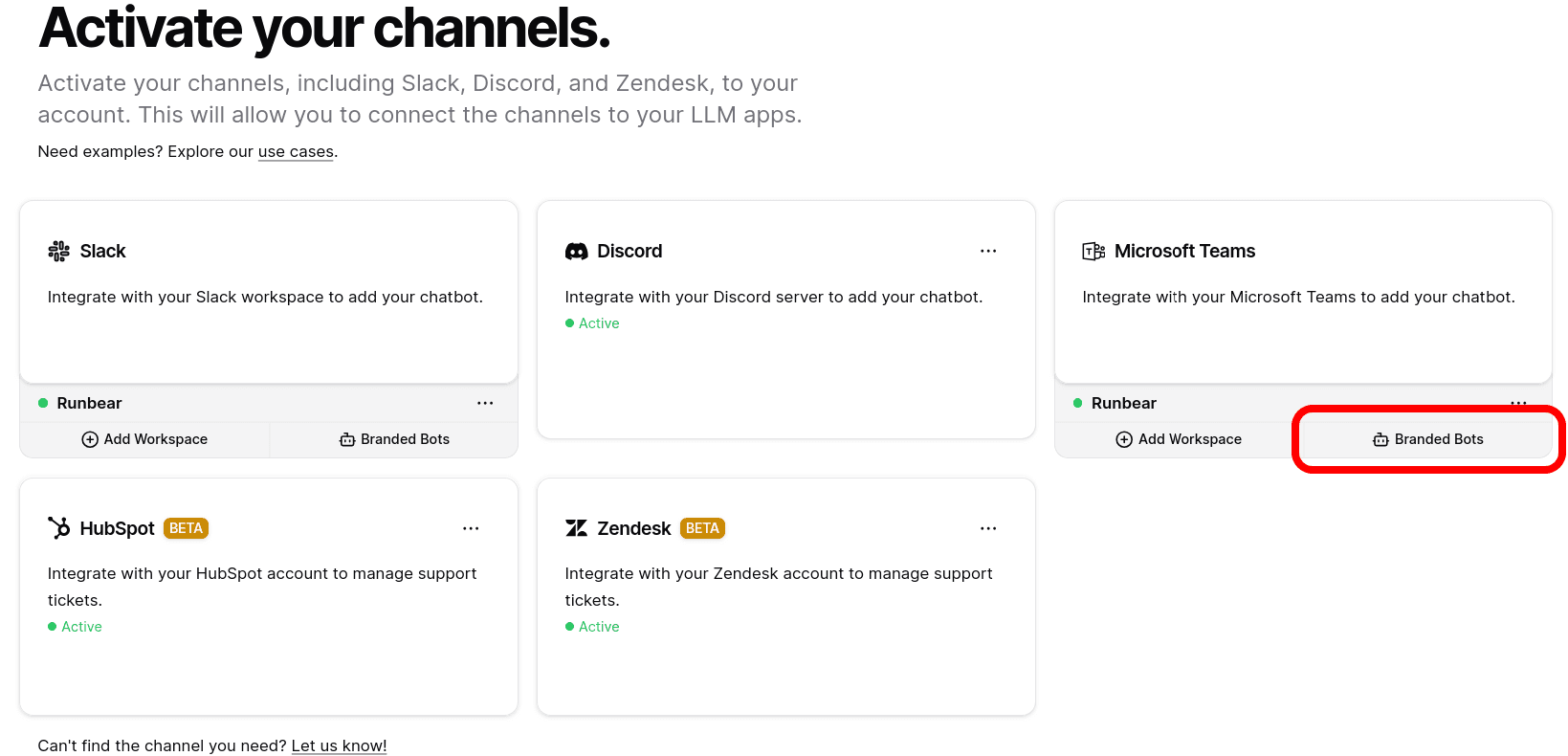Image resolution: width=1568 pixels, height=756 pixels.
Task: Follow the "use cases" link
Action: (296, 151)
